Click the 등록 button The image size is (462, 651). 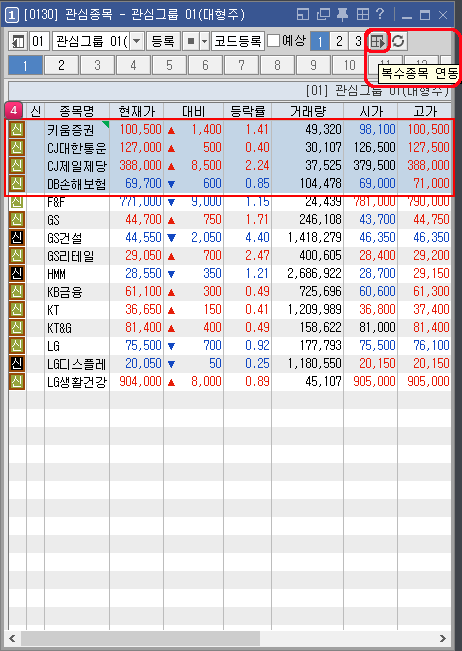[x=163, y=41]
